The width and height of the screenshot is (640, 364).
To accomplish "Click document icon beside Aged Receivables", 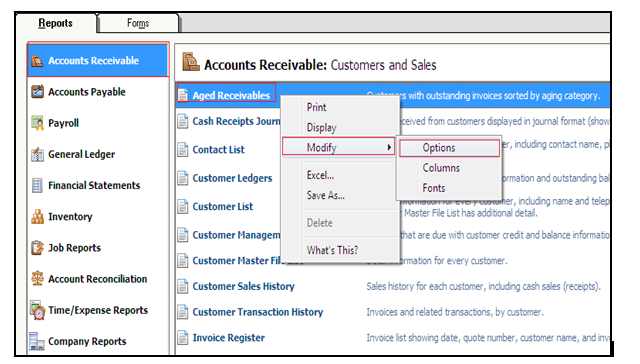I will point(183,95).
